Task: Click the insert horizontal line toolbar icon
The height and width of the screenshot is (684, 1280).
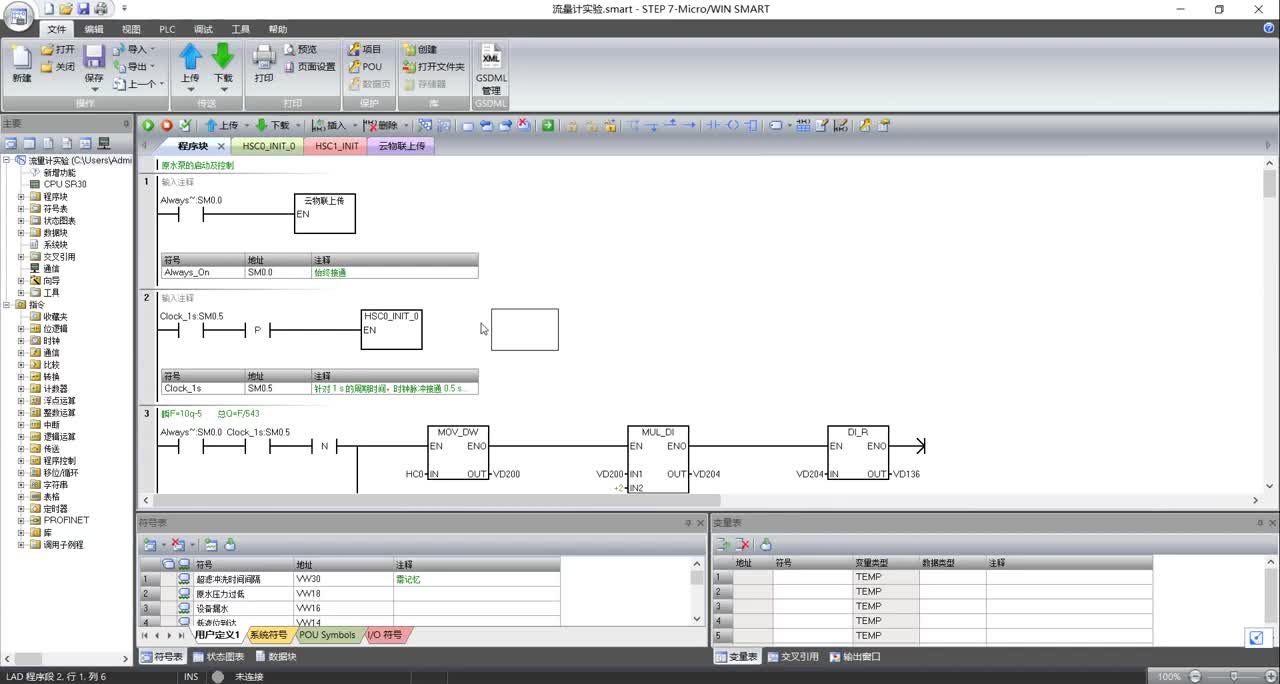Action: [691, 125]
